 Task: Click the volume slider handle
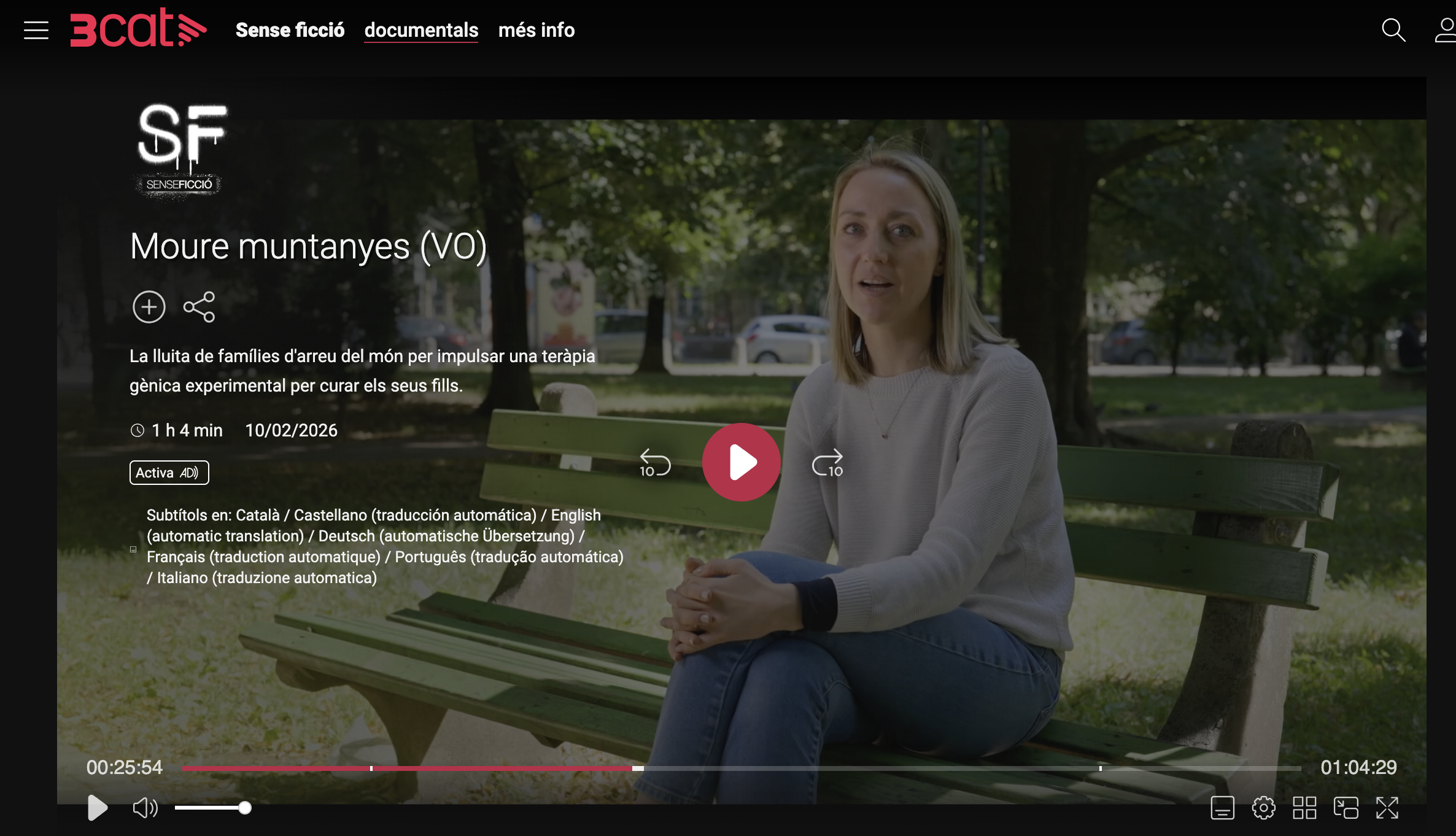click(x=245, y=808)
